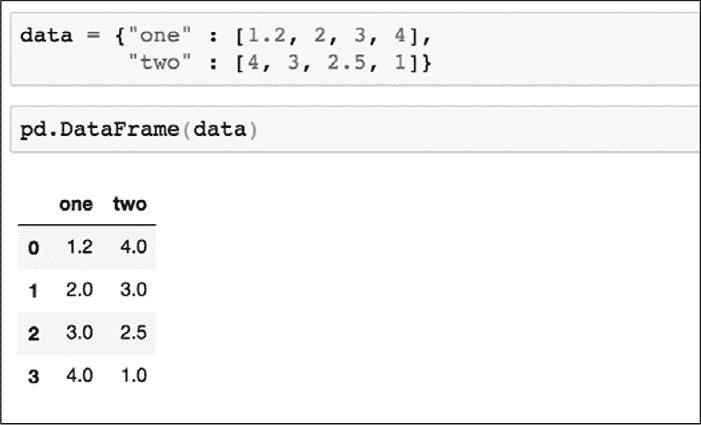
Task: Click the 1.0 value in output table
Action: pyautogui.click(x=133, y=377)
